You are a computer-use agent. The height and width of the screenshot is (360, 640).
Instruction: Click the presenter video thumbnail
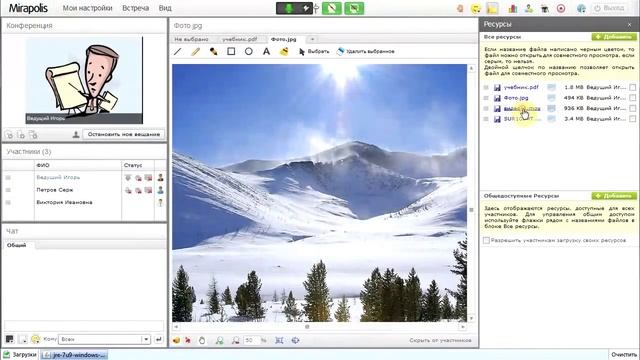(84, 80)
